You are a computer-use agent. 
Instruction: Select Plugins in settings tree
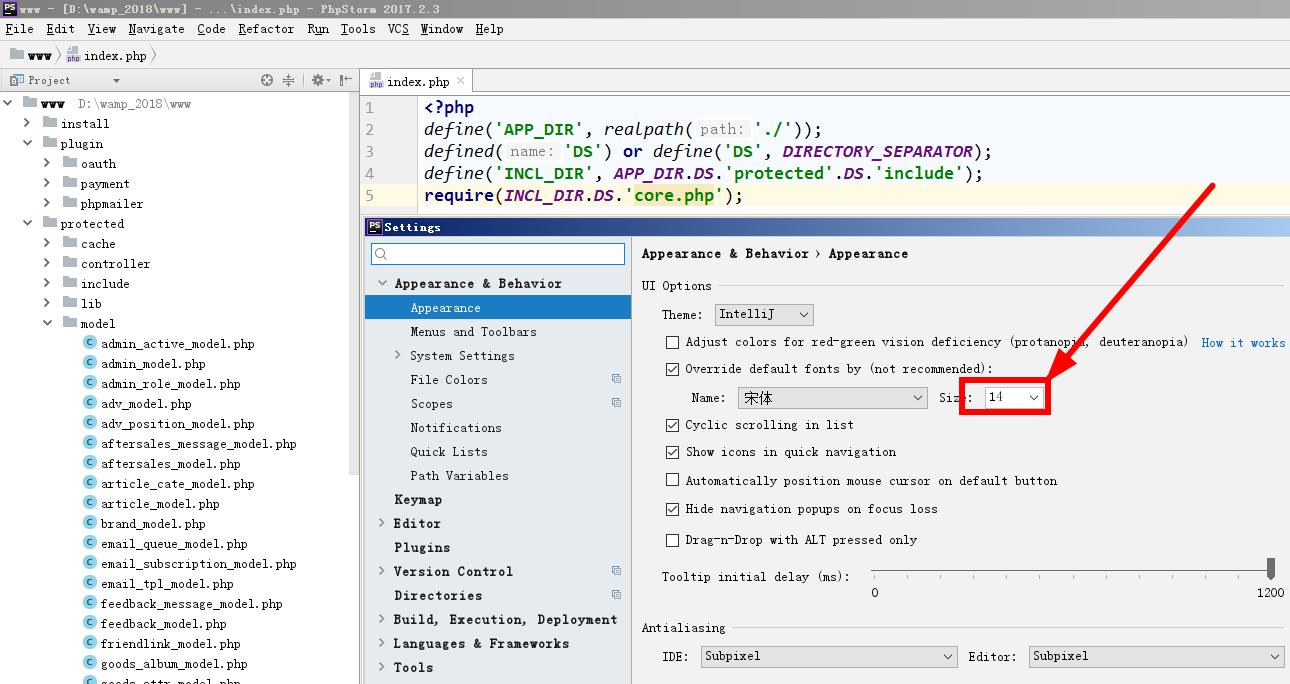[422, 548]
